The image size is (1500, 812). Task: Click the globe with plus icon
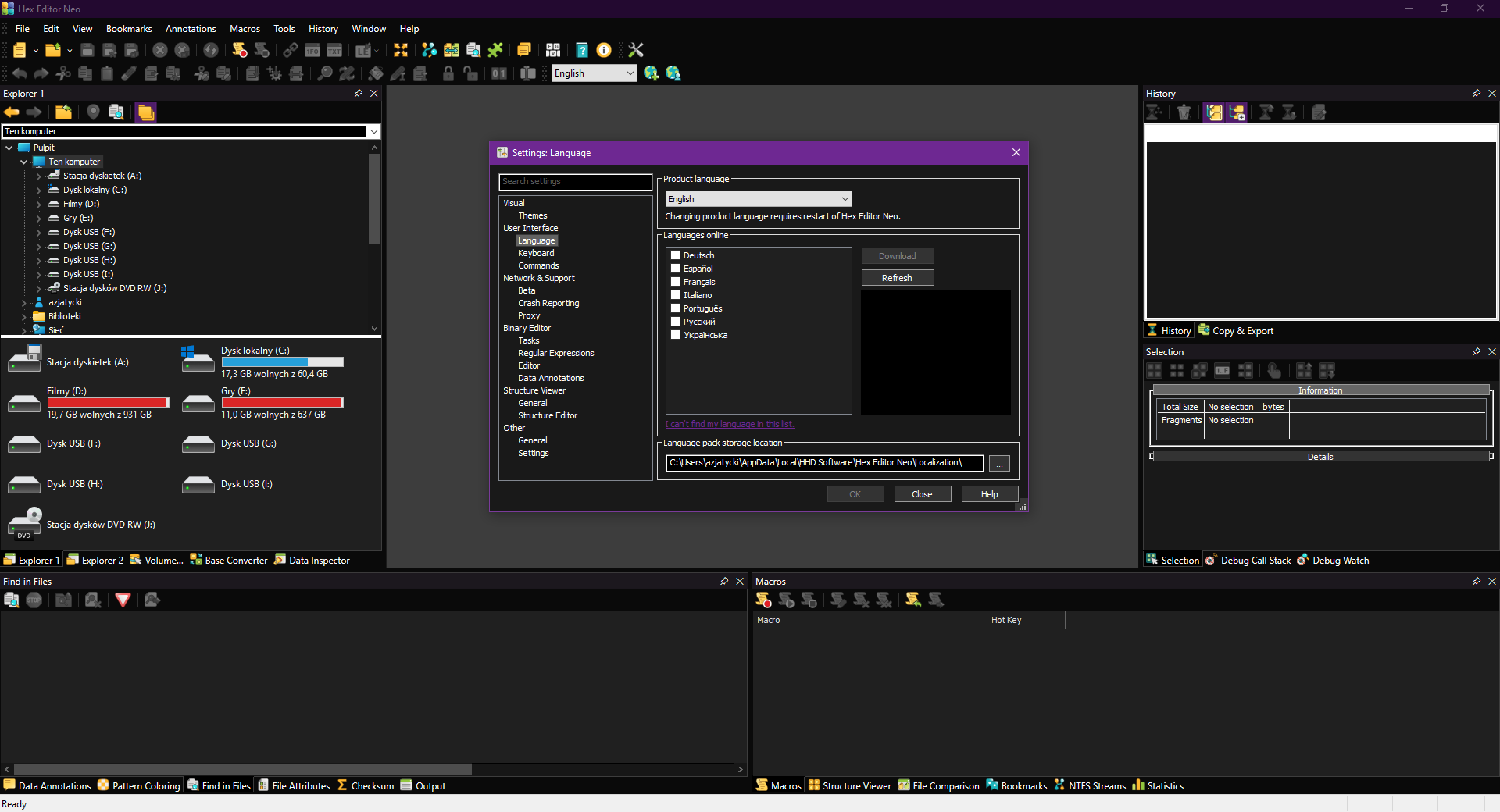651,73
